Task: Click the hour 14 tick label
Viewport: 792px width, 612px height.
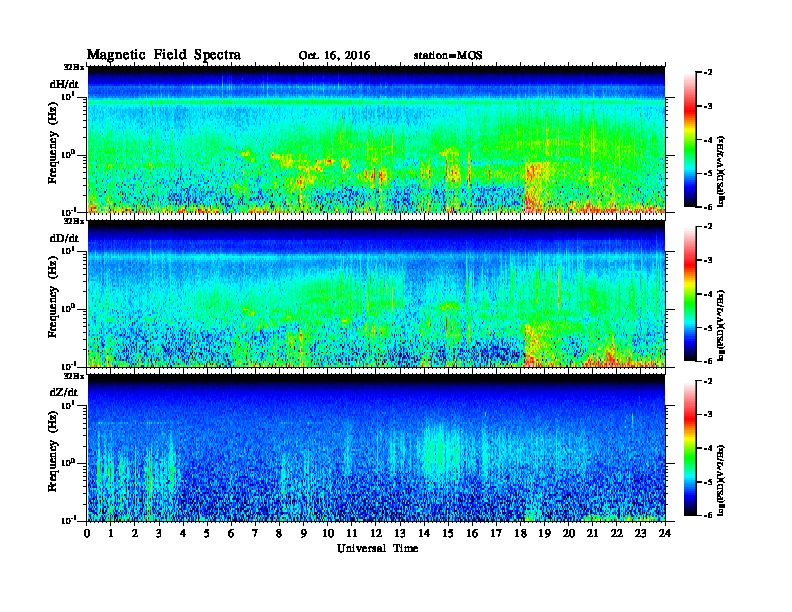Action: tap(424, 533)
